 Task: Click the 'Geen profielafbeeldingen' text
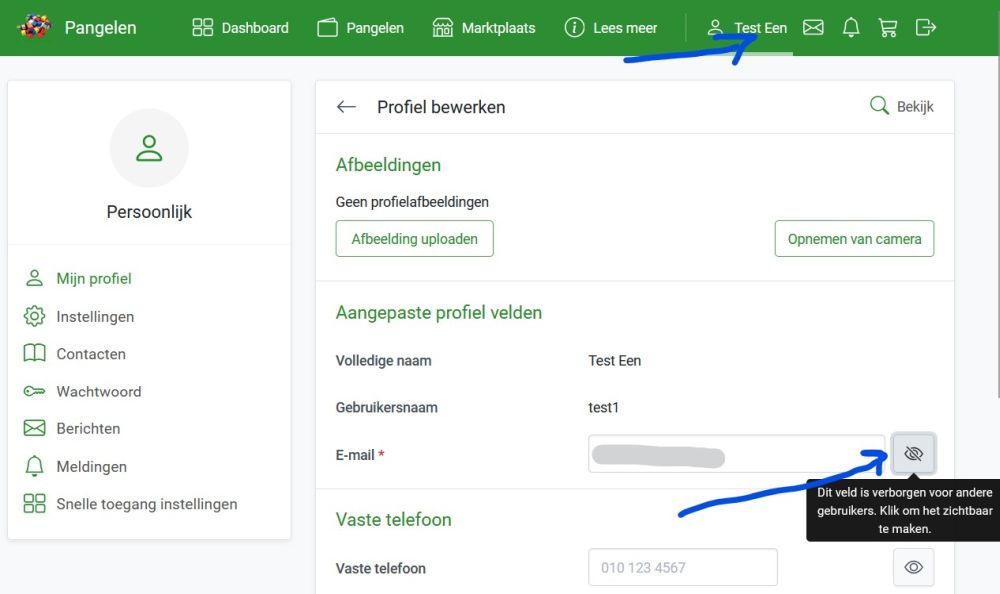(412, 202)
